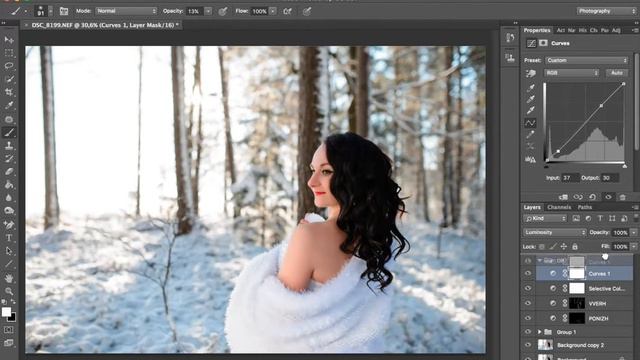The image size is (640, 360).
Task: Select the History Brush tool
Action: point(9,158)
